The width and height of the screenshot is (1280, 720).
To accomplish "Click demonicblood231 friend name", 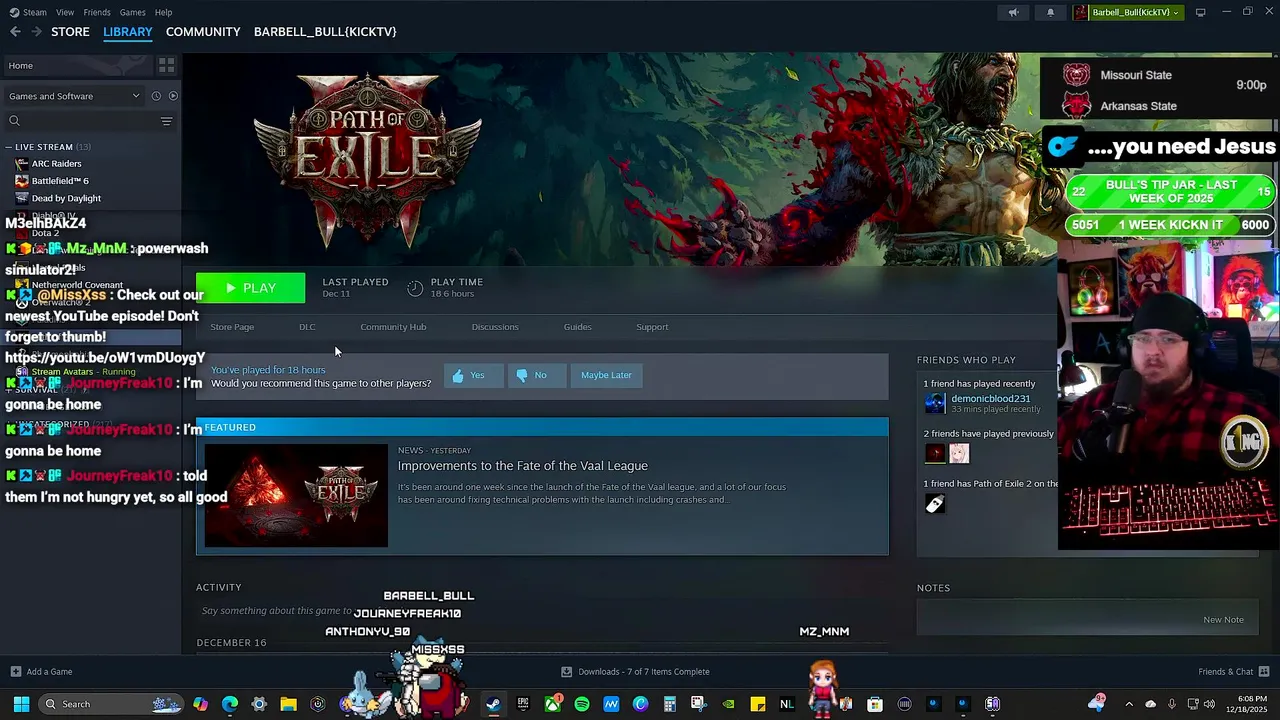I will 990,399.
